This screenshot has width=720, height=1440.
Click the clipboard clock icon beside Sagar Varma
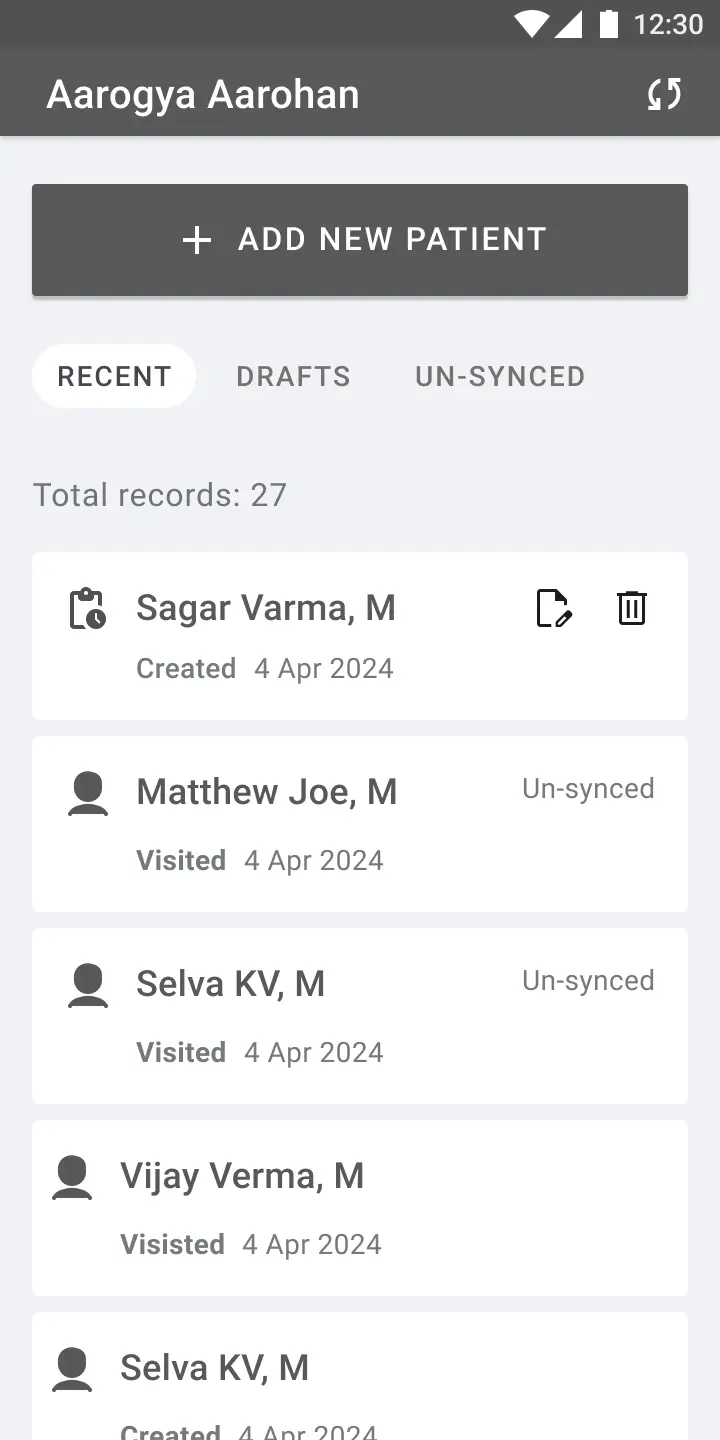pos(87,608)
